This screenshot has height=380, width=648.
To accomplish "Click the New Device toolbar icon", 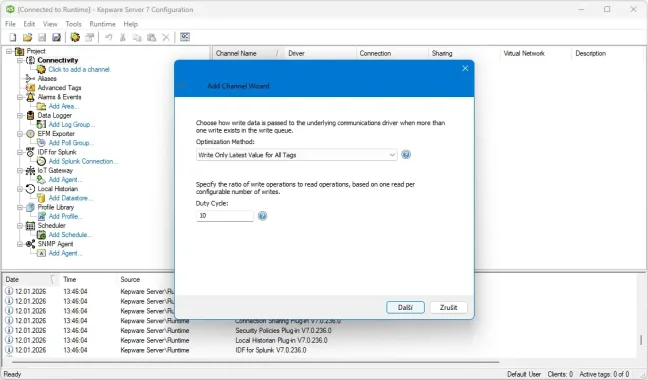I will pos(89,38).
